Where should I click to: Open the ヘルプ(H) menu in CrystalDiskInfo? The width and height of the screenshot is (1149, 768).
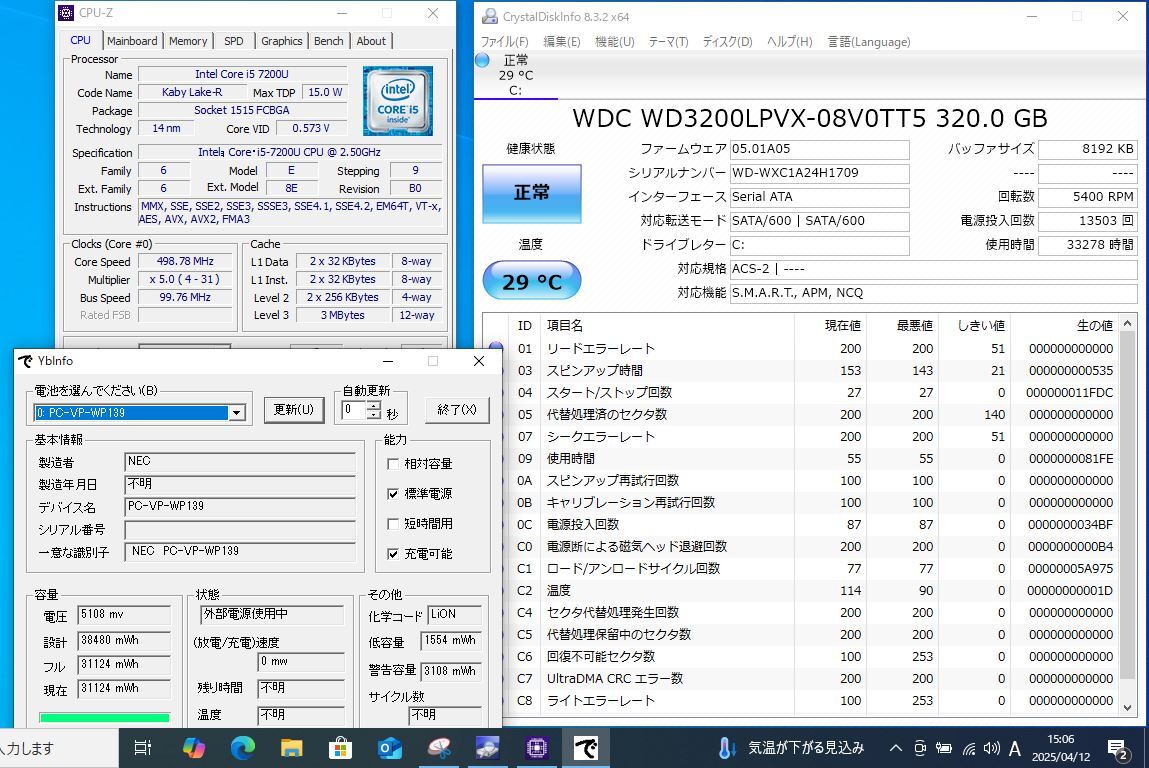tap(790, 42)
